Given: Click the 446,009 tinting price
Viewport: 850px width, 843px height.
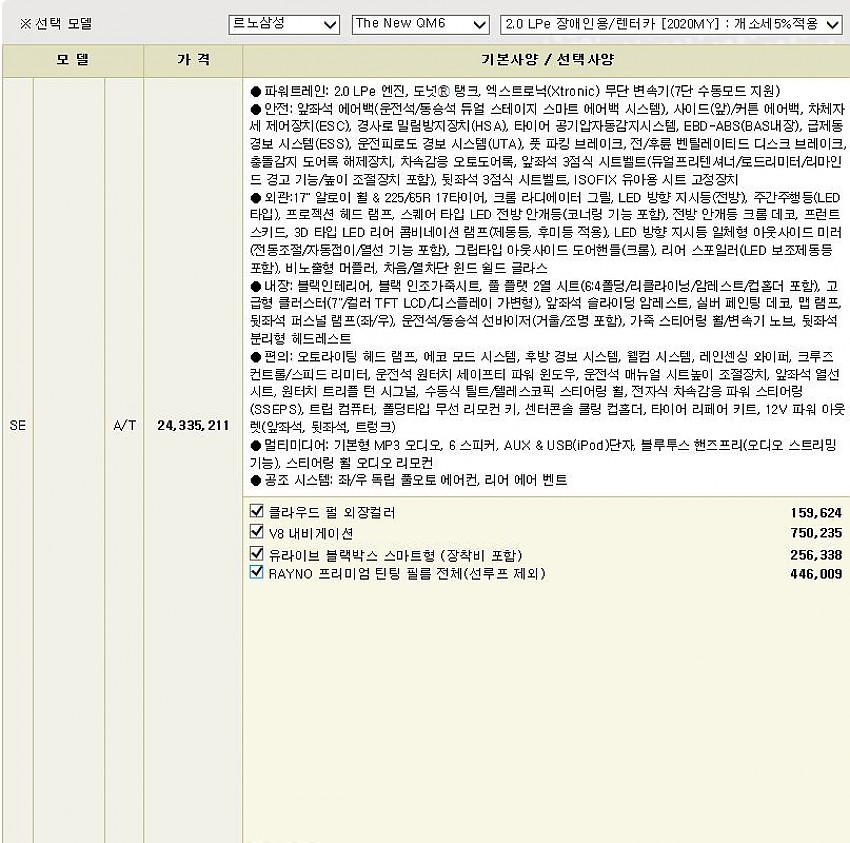Looking at the screenshot, I should pos(815,574).
